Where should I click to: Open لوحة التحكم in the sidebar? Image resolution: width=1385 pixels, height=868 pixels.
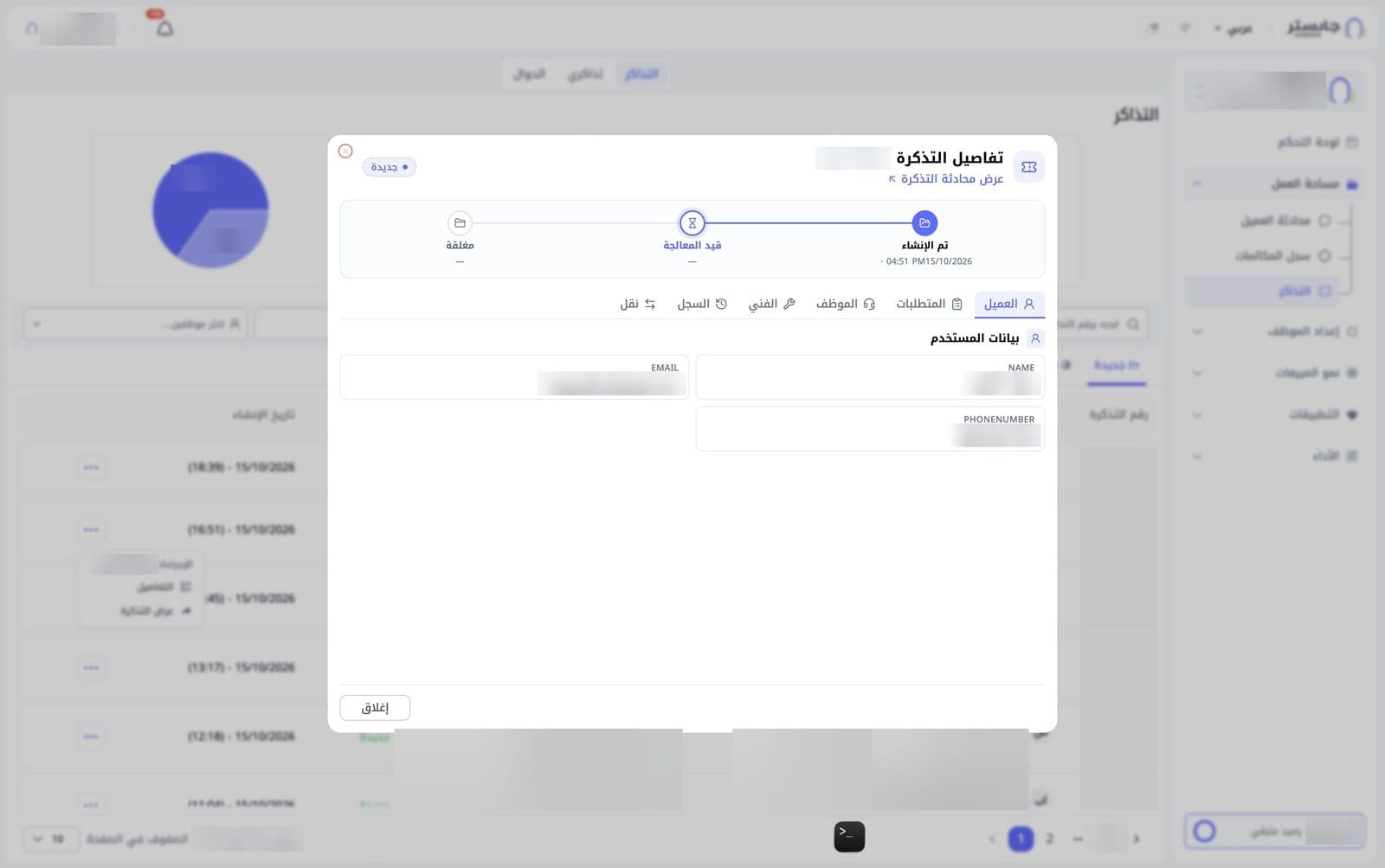(x=1317, y=142)
